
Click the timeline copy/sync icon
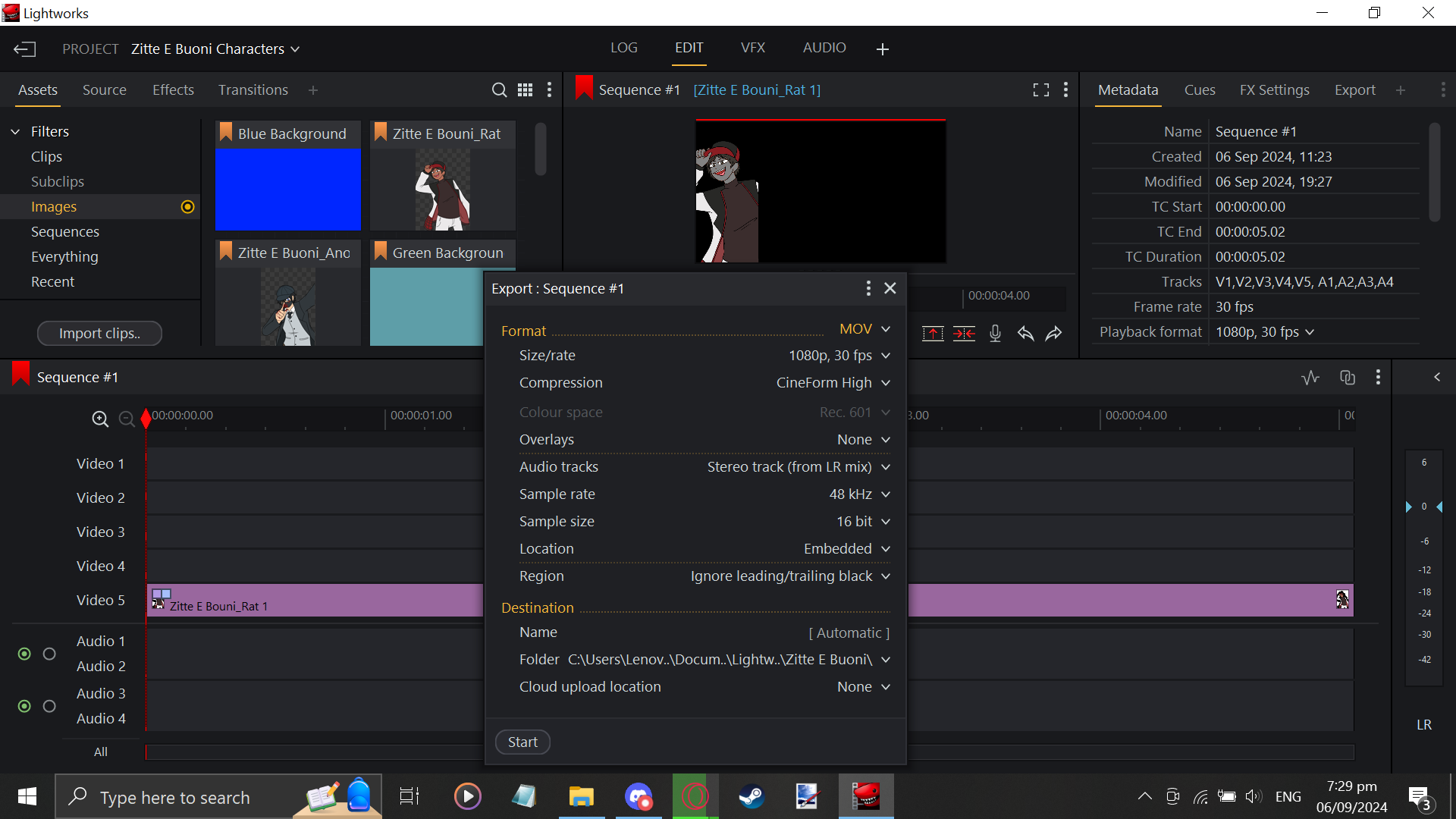click(x=1348, y=378)
